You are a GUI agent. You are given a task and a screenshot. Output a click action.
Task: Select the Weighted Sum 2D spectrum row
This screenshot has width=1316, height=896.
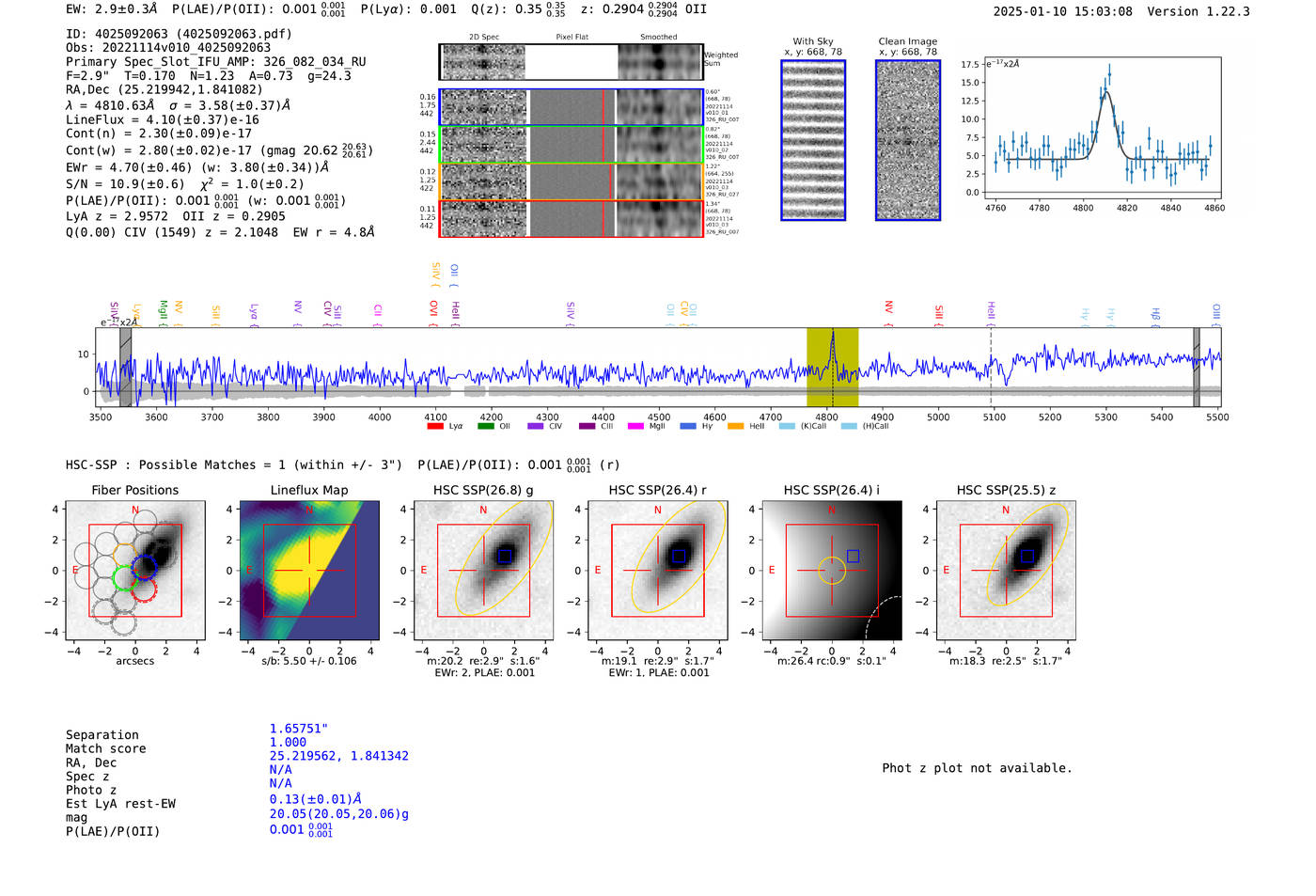pos(572,62)
